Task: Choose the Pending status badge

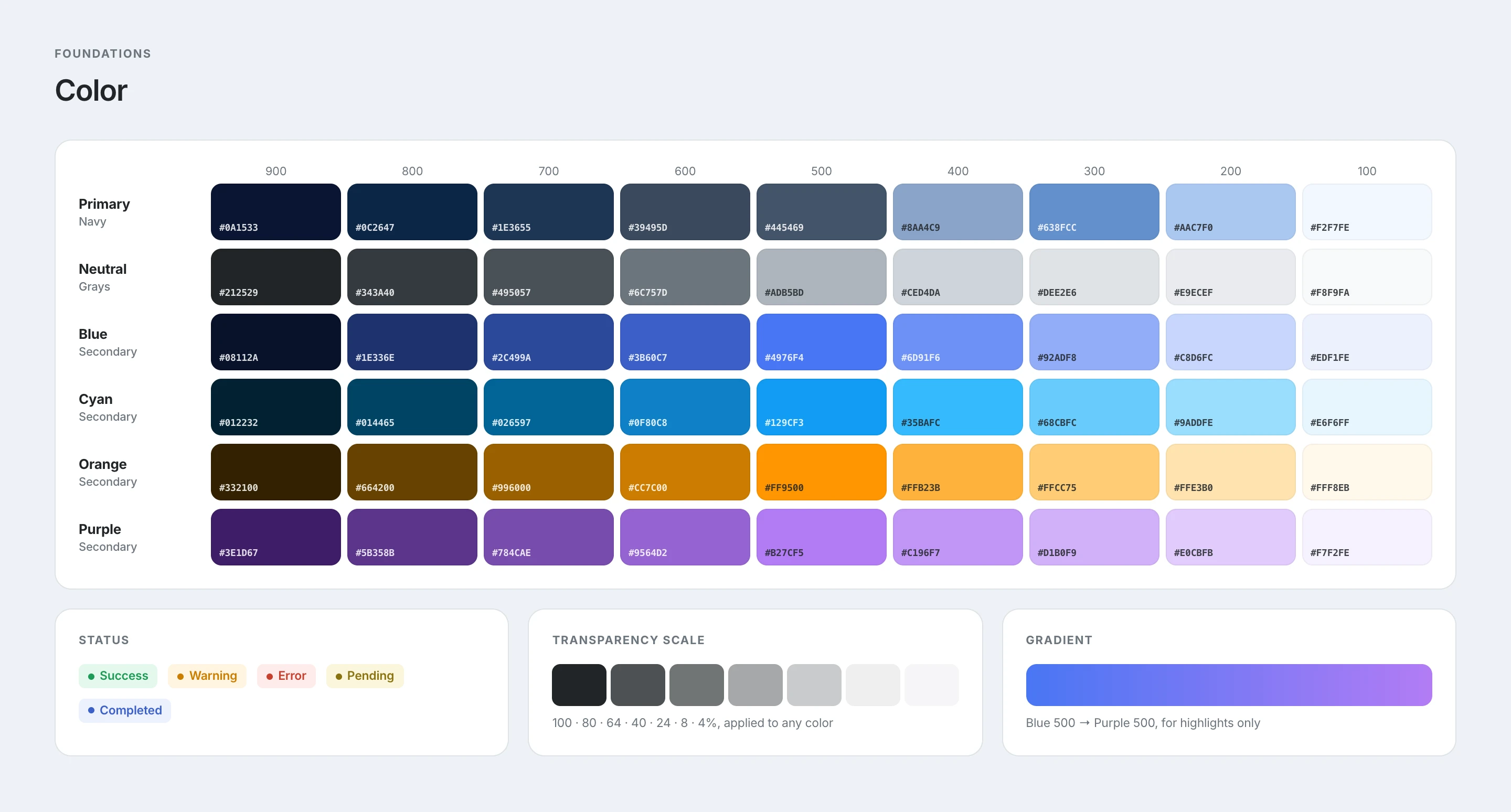Action: [365, 676]
